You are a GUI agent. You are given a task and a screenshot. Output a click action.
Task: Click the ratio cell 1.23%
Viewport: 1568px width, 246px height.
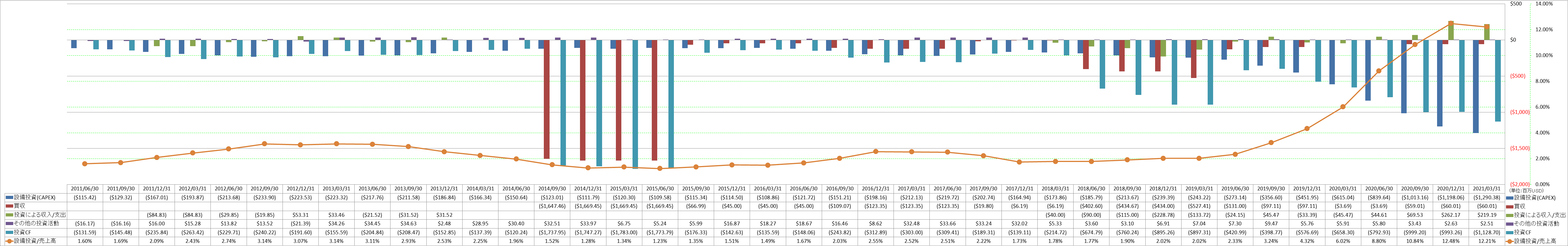point(660,241)
